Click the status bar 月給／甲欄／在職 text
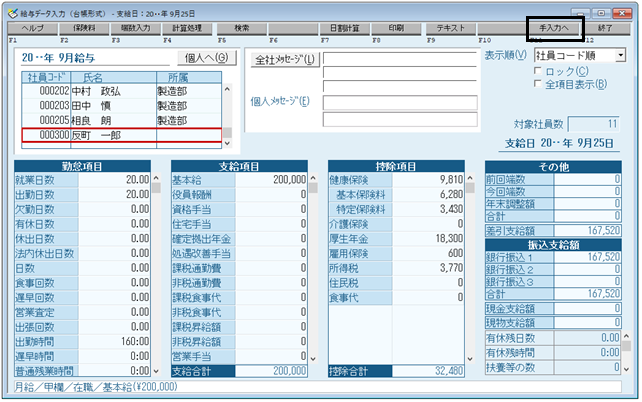This screenshot has height=402, width=642. click(x=96, y=387)
